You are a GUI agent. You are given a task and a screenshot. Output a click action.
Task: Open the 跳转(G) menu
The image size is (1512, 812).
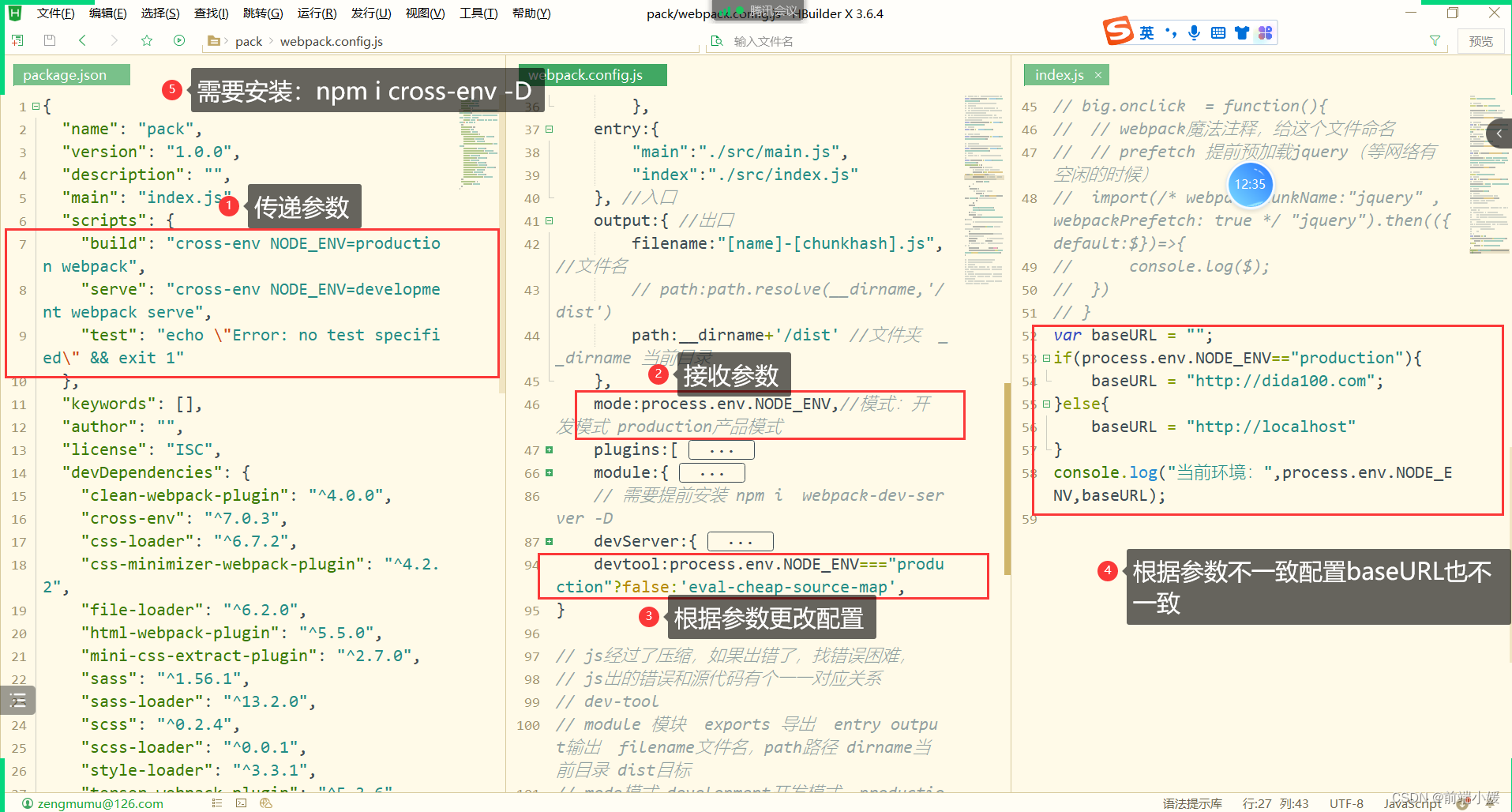(263, 13)
